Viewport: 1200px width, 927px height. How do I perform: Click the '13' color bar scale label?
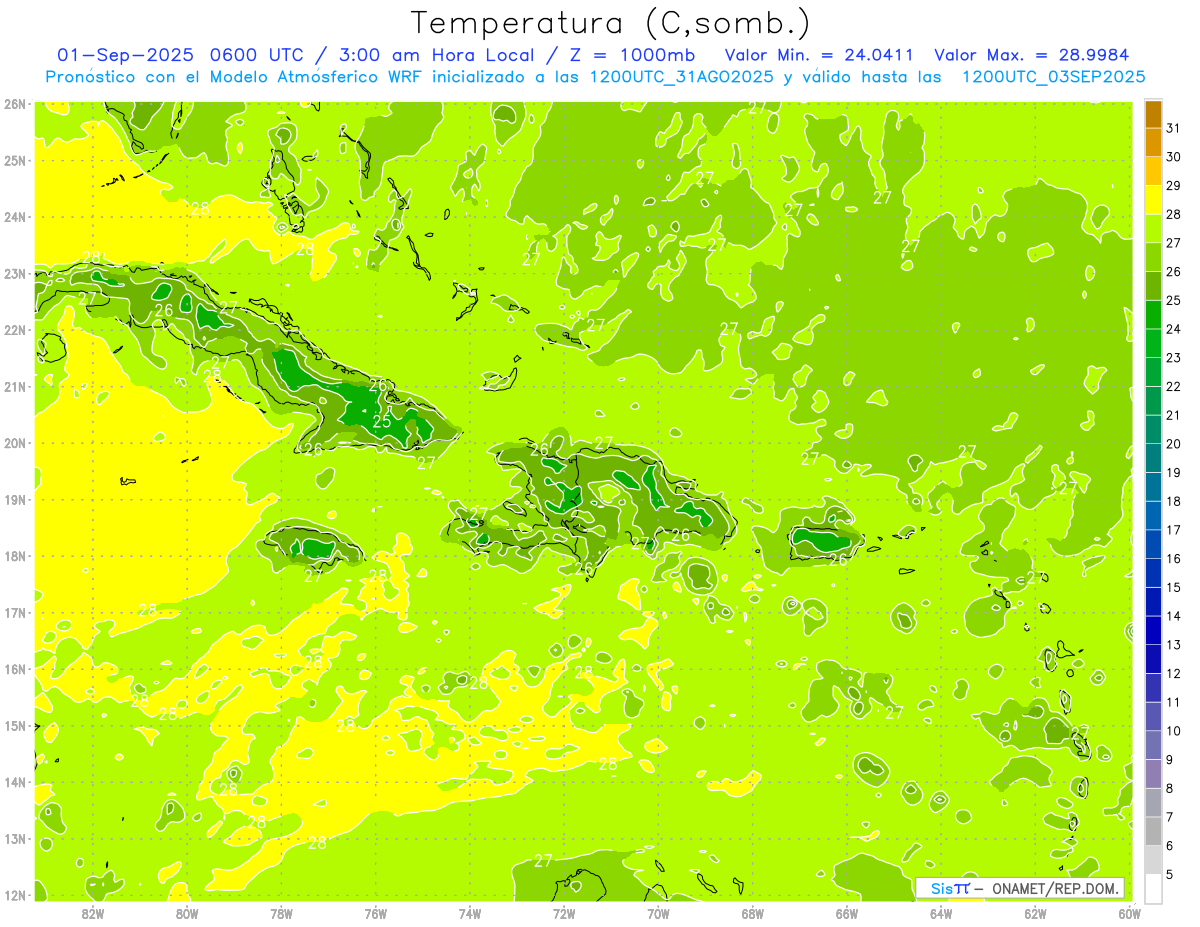pyautogui.click(x=1174, y=645)
